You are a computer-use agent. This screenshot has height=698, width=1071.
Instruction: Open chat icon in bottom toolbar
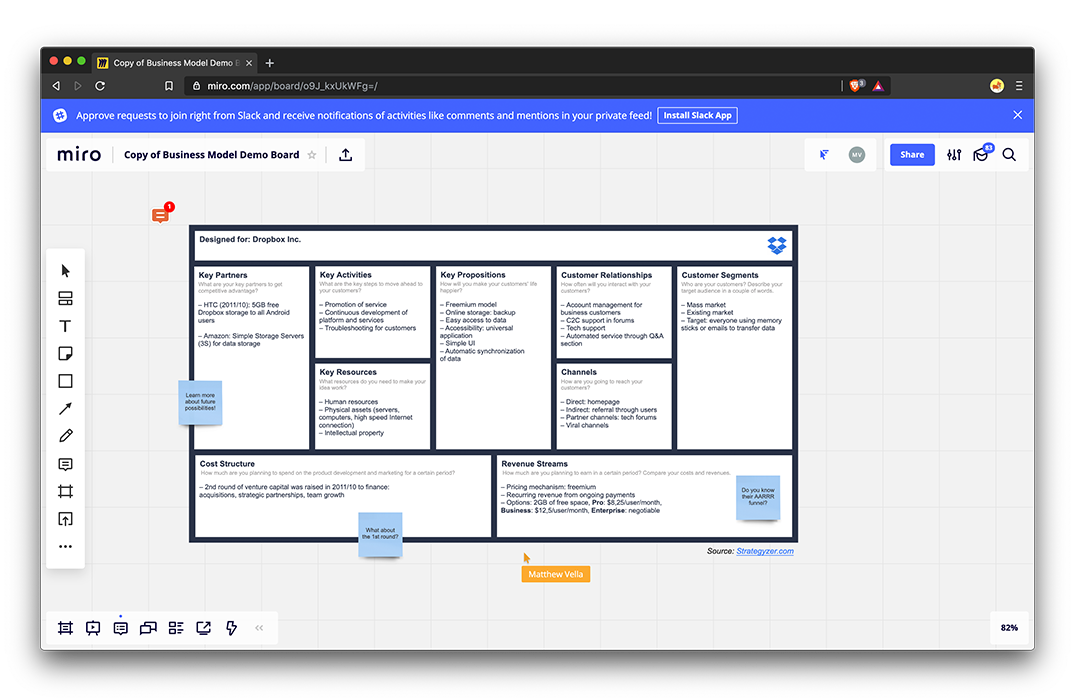tap(148, 628)
